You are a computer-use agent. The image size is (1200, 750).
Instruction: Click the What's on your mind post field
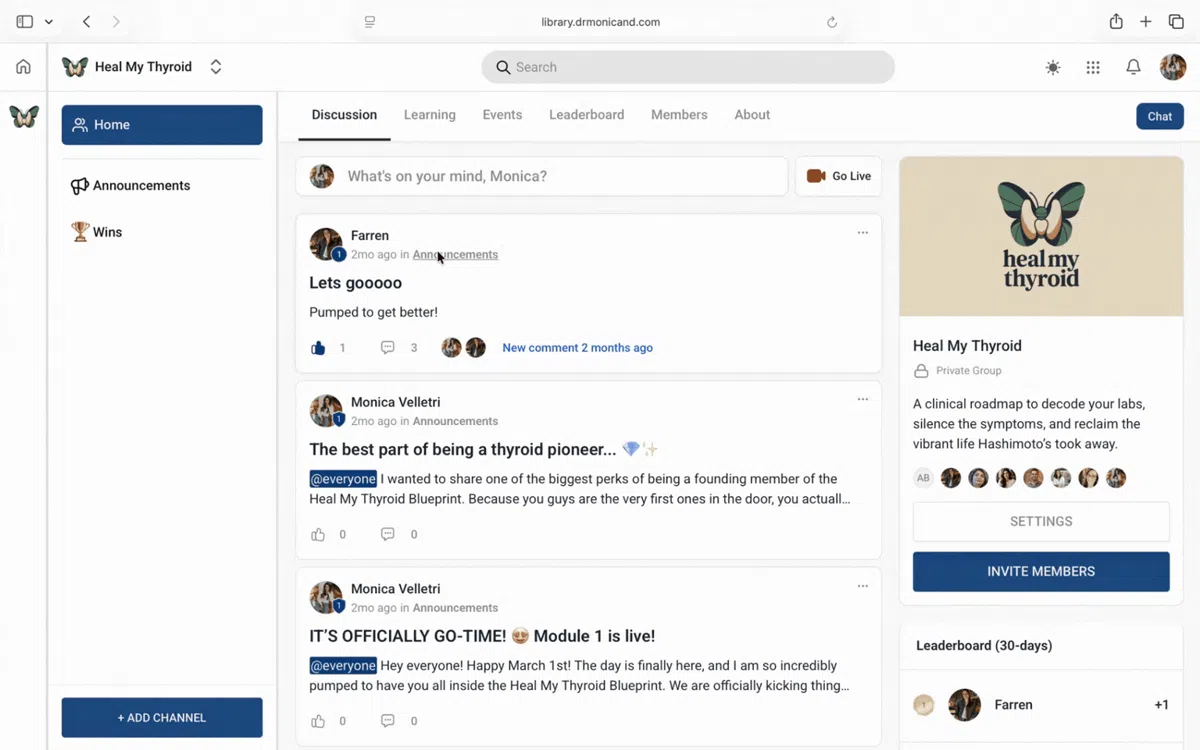[x=542, y=176]
